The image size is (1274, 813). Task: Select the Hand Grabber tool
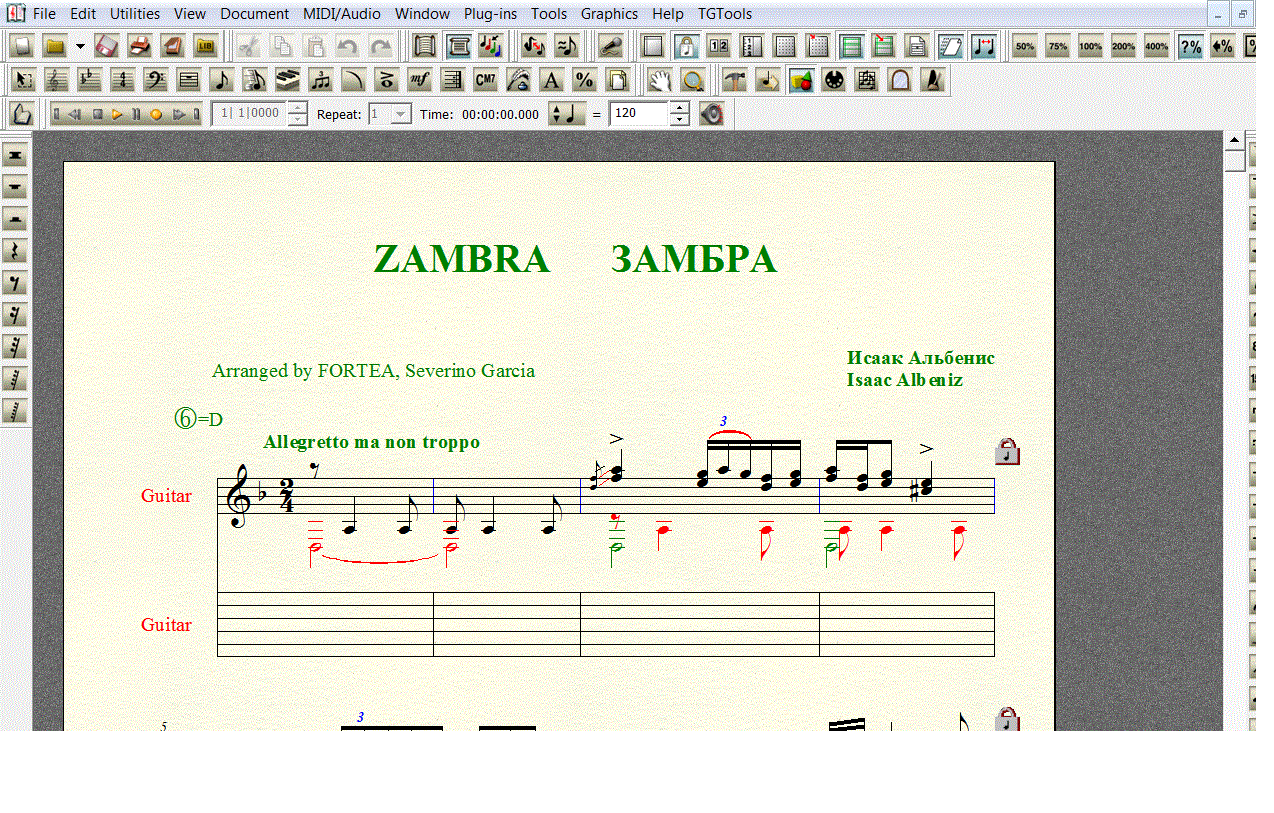pos(659,80)
